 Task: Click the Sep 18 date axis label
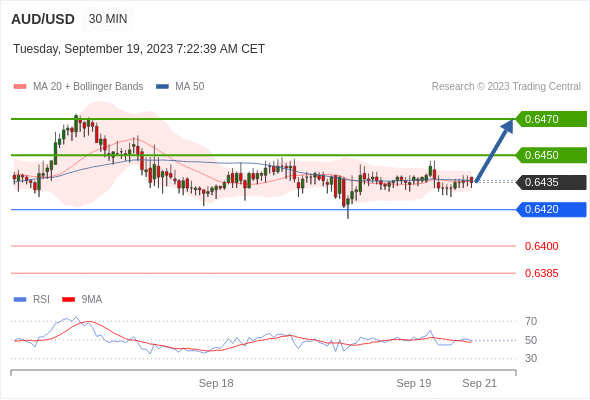[x=216, y=383]
